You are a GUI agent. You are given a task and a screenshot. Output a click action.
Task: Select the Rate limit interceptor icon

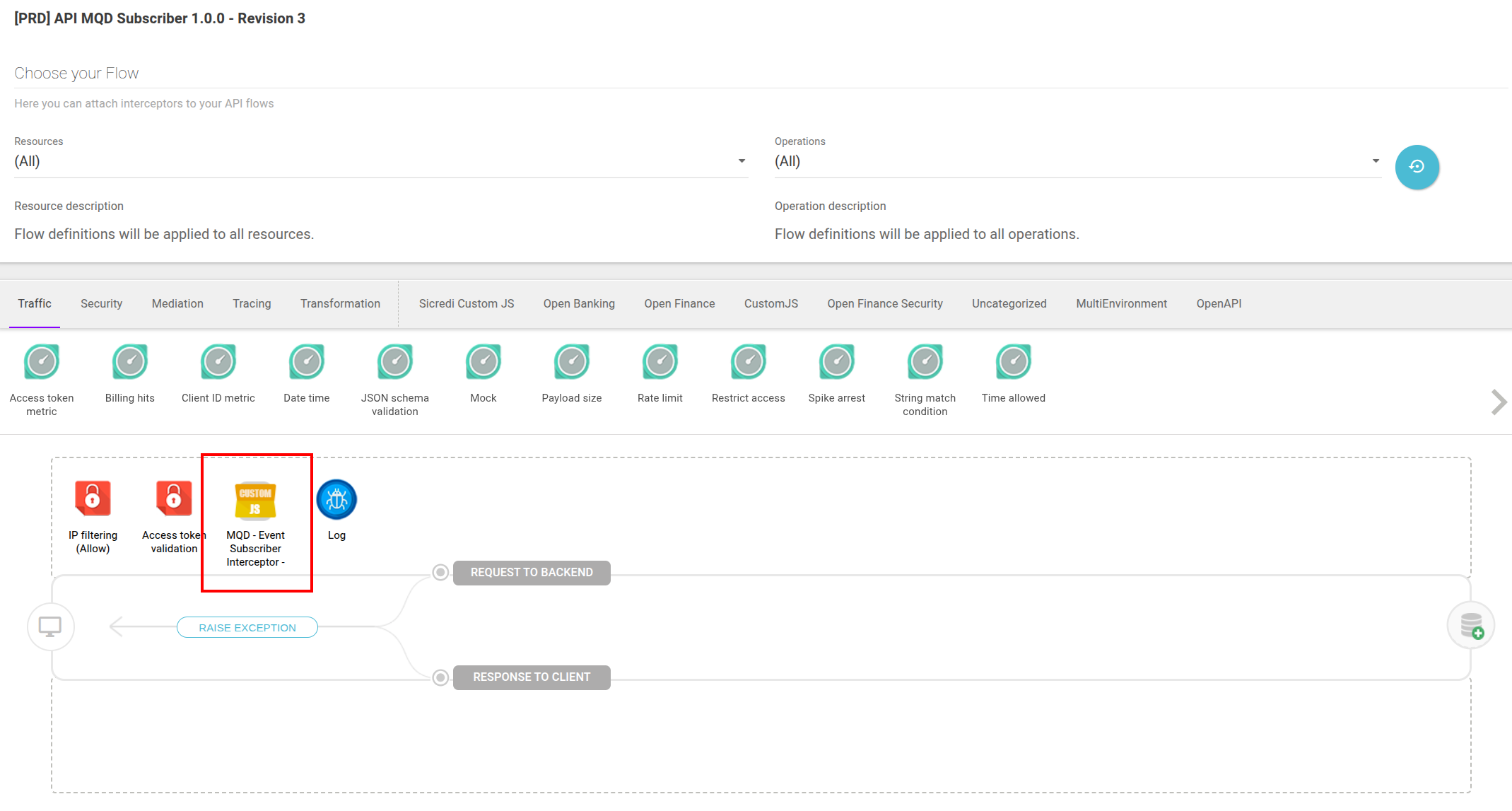660,362
